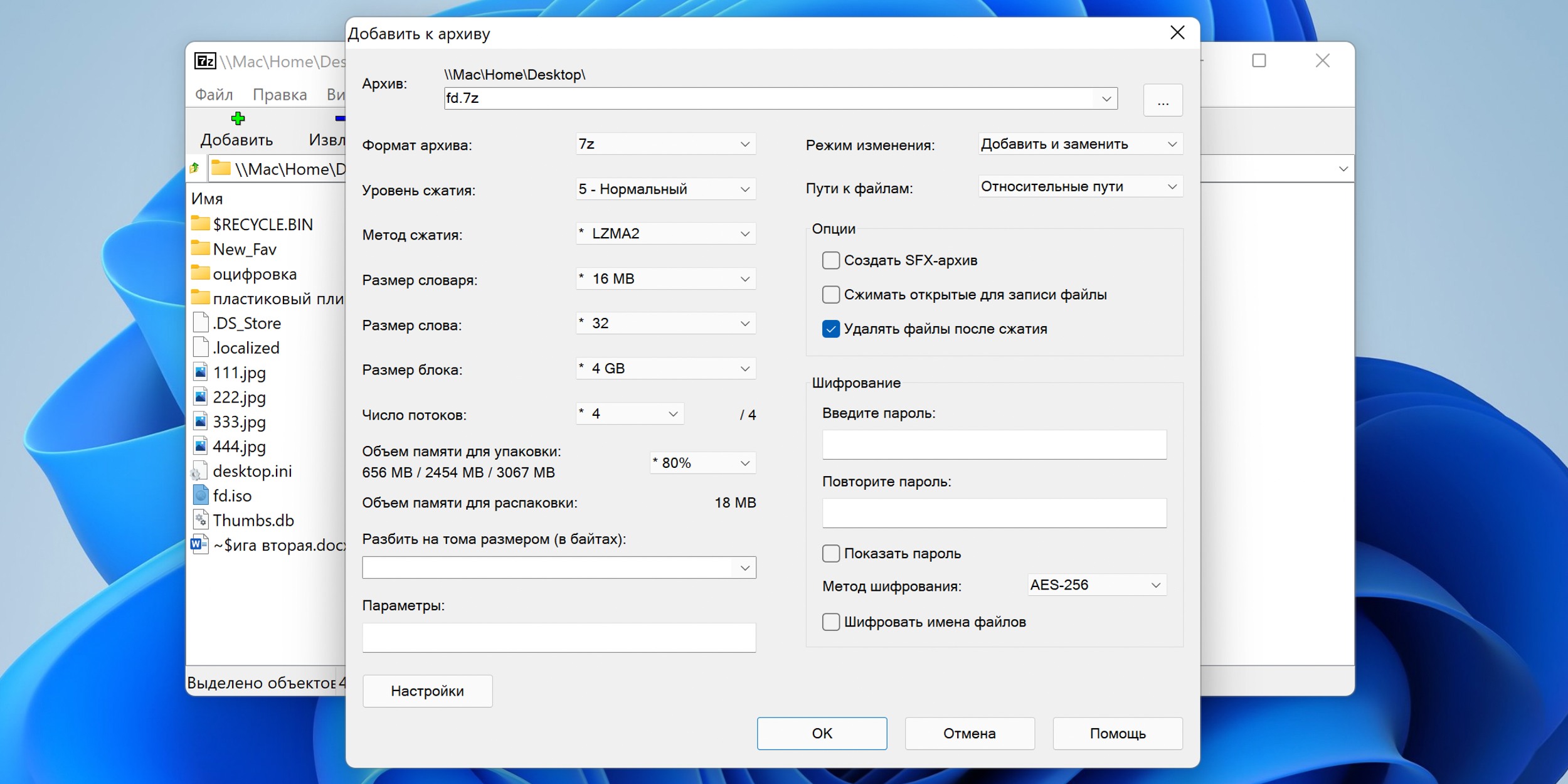Select the desktop.ini settings file icon
This screenshot has width=1568, height=784.
pos(199,471)
